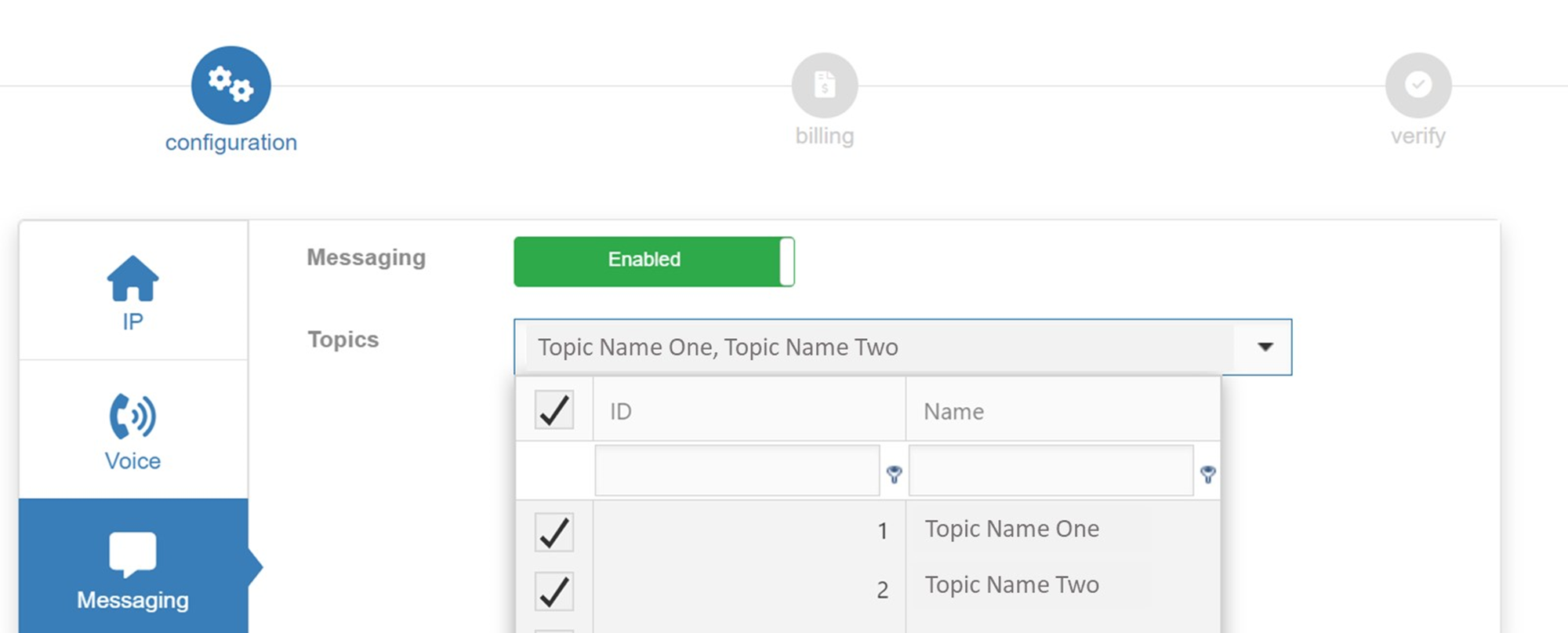Screen dimensions: 1568x633
Task: Toggle the select-all header checkbox
Action: click(x=554, y=409)
